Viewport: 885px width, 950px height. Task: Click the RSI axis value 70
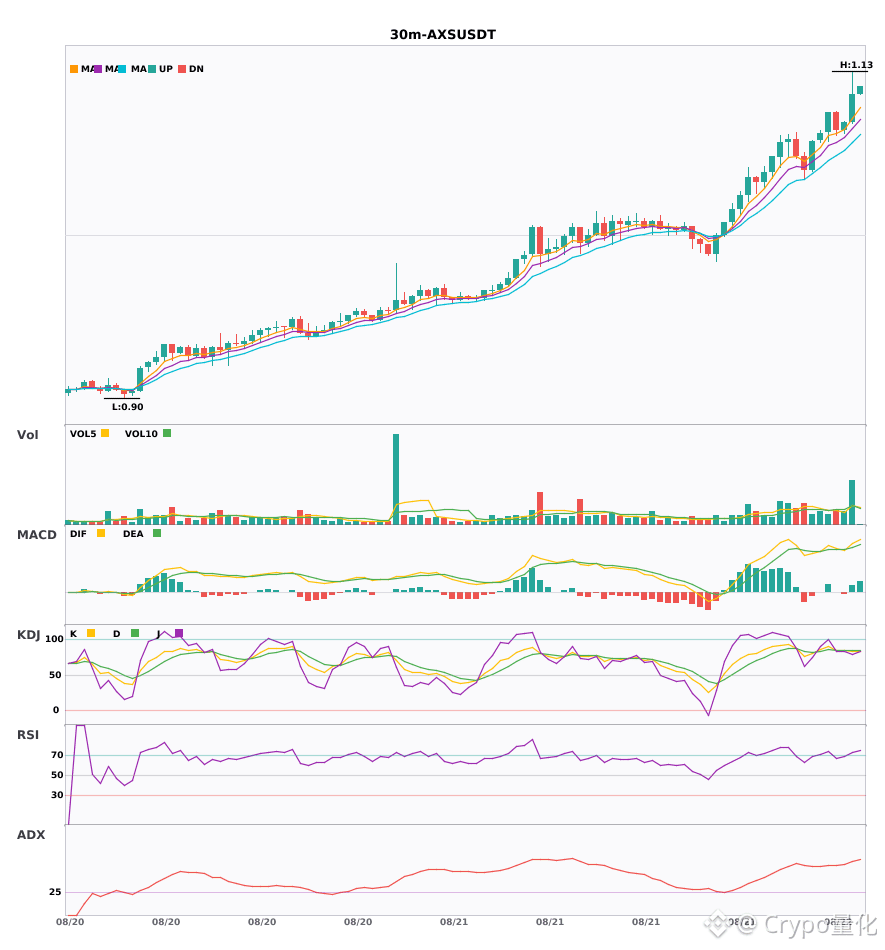point(57,755)
